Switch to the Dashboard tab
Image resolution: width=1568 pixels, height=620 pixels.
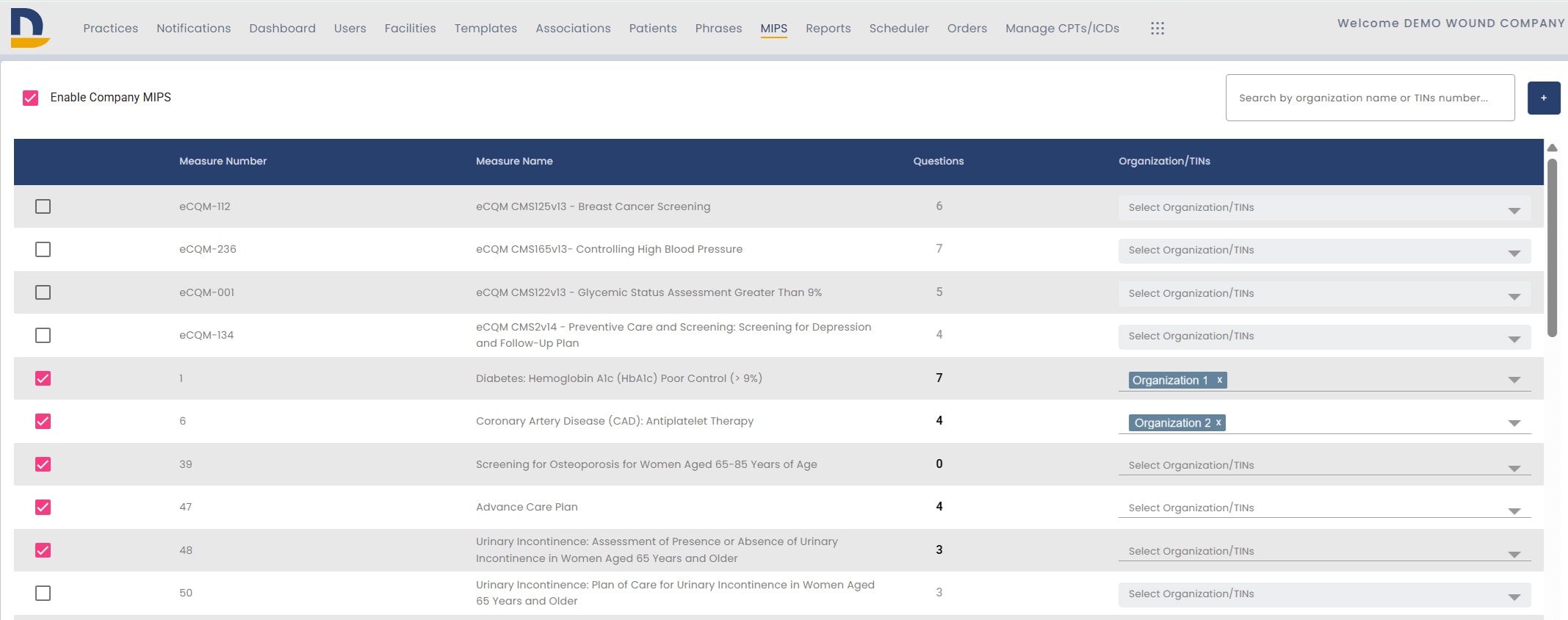tap(282, 28)
